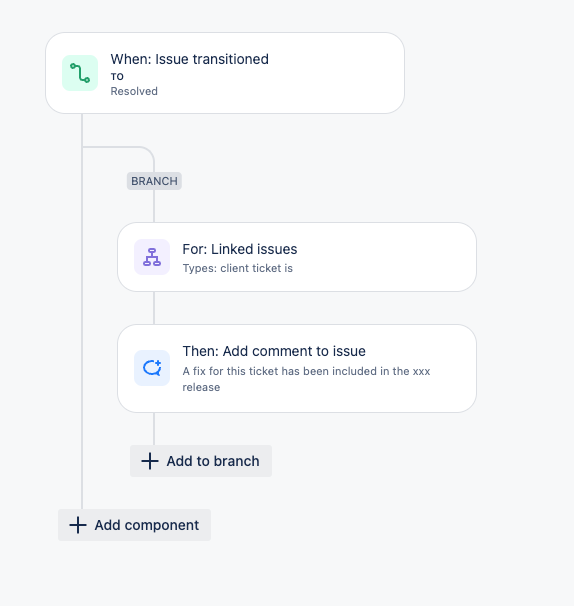Click the plus icon beside Add component
The image size is (574, 606).
[78, 525]
